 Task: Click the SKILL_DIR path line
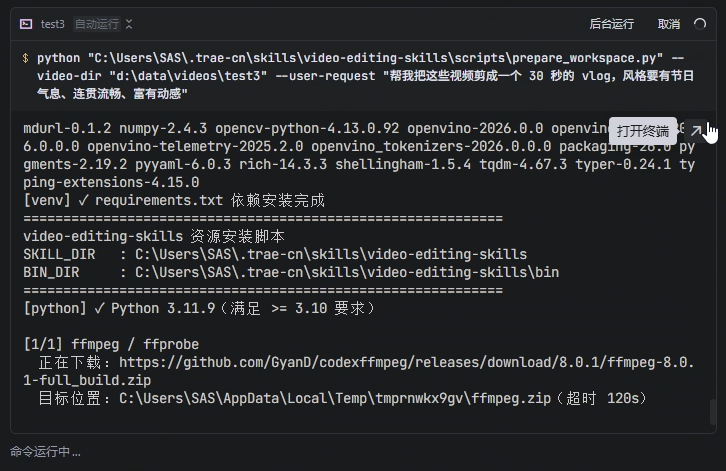tap(275, 255)
